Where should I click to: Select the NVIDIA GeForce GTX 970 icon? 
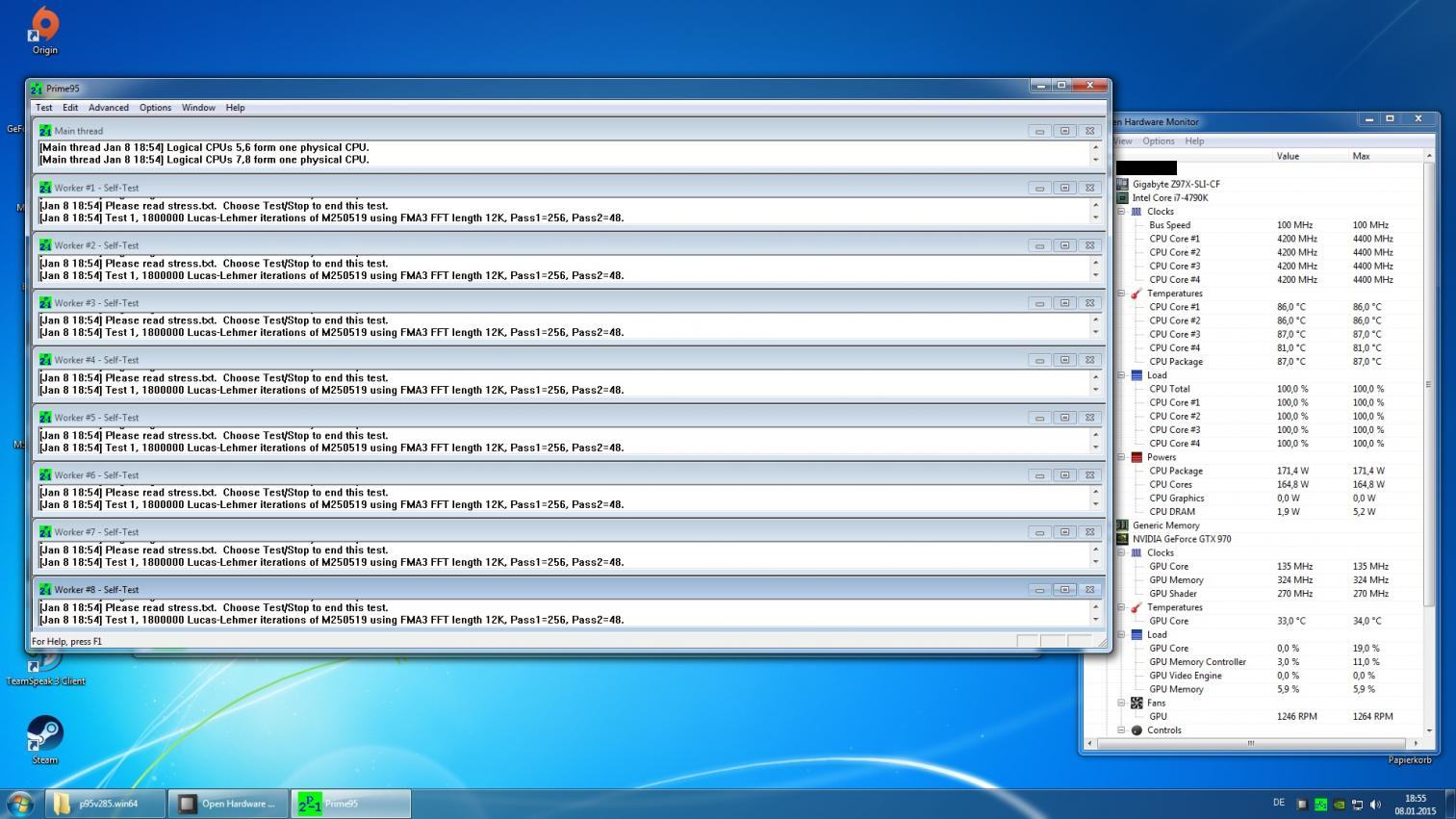click(1122, 539)
